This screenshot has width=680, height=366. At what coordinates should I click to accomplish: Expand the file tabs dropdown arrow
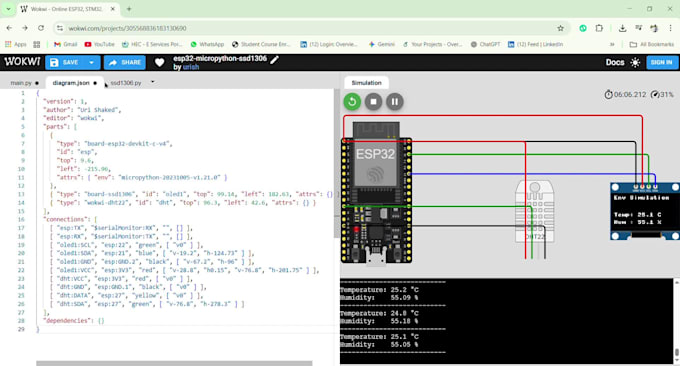pos(153,82)
